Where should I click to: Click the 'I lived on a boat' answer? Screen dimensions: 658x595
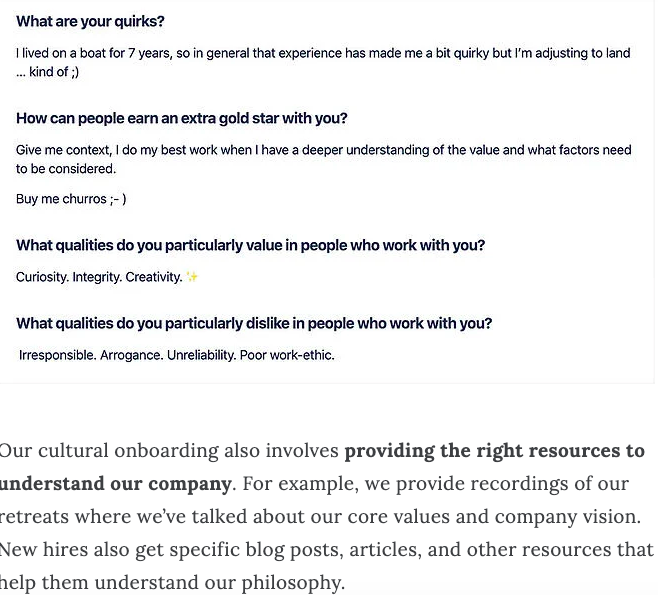pyautogui.click(x=323, y=63)
